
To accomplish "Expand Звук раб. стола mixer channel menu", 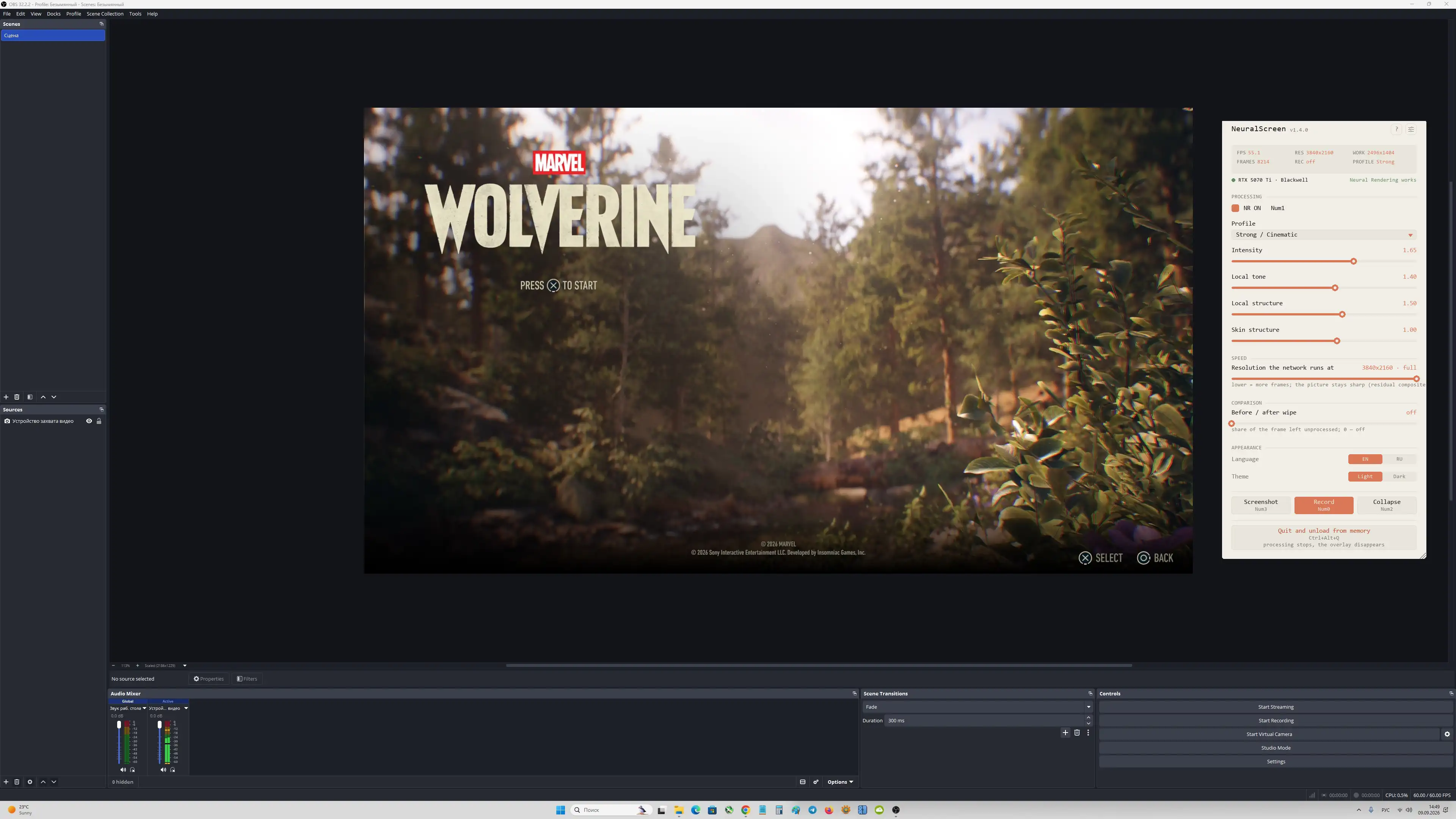I will (x=144, y=708).
